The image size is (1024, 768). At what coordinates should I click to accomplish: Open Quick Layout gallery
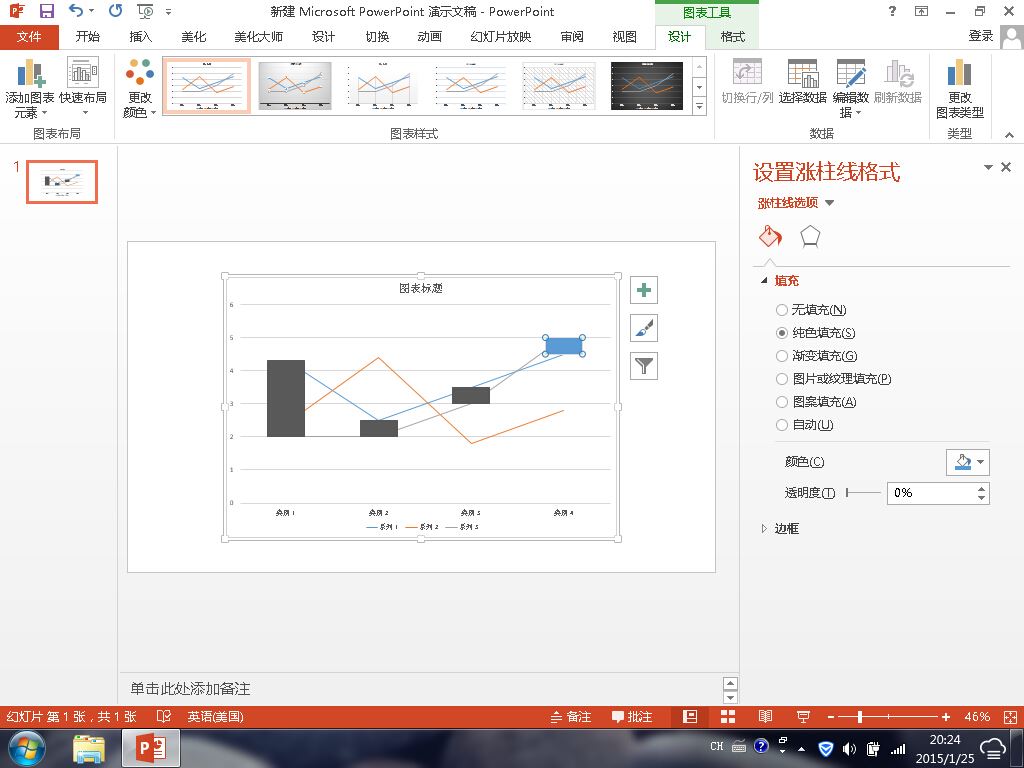(x=83, y=88)
